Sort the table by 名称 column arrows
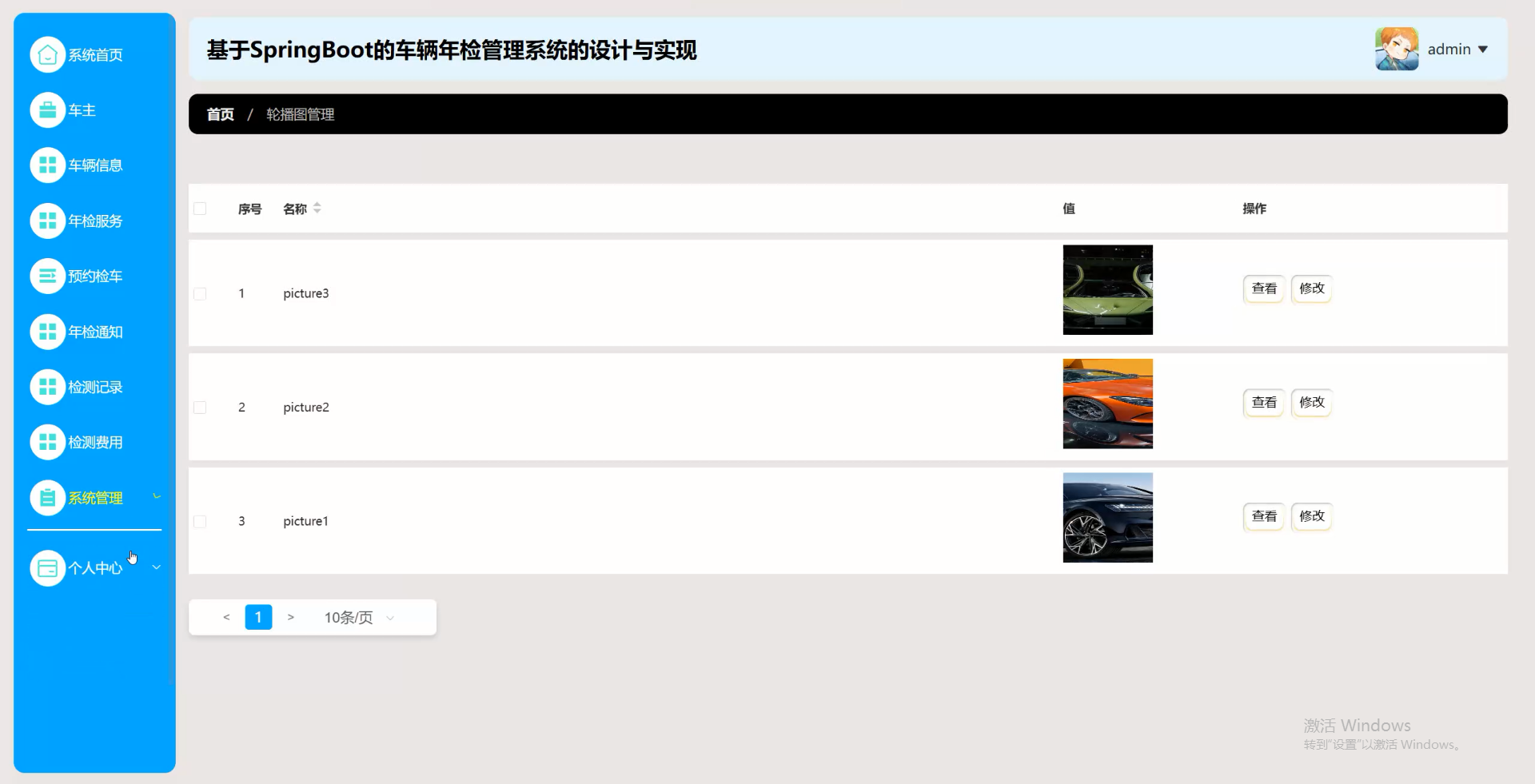Screen dimensions: 1535x784 point(317,208)
